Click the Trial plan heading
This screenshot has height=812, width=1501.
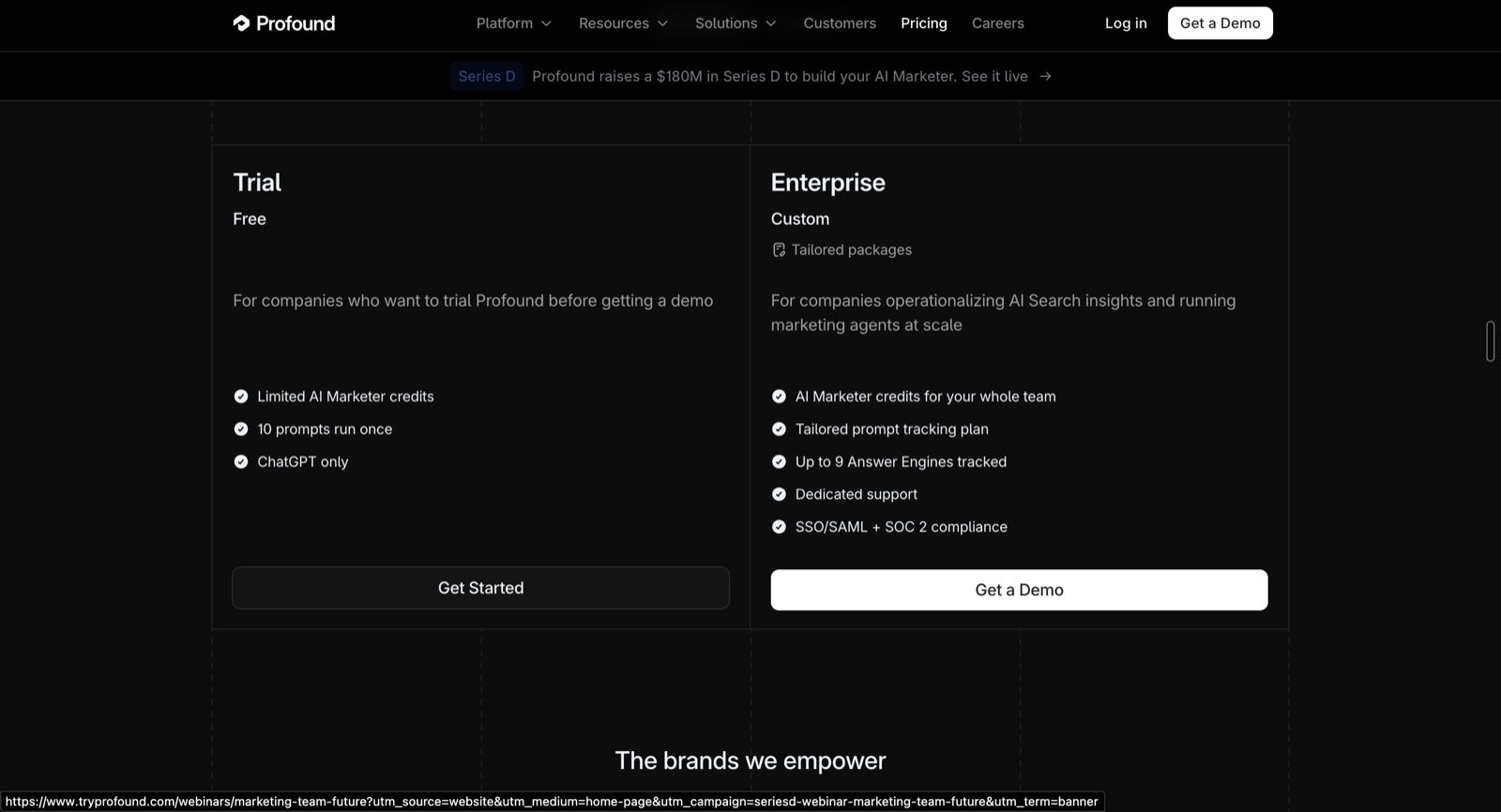(x=257, y=182)
